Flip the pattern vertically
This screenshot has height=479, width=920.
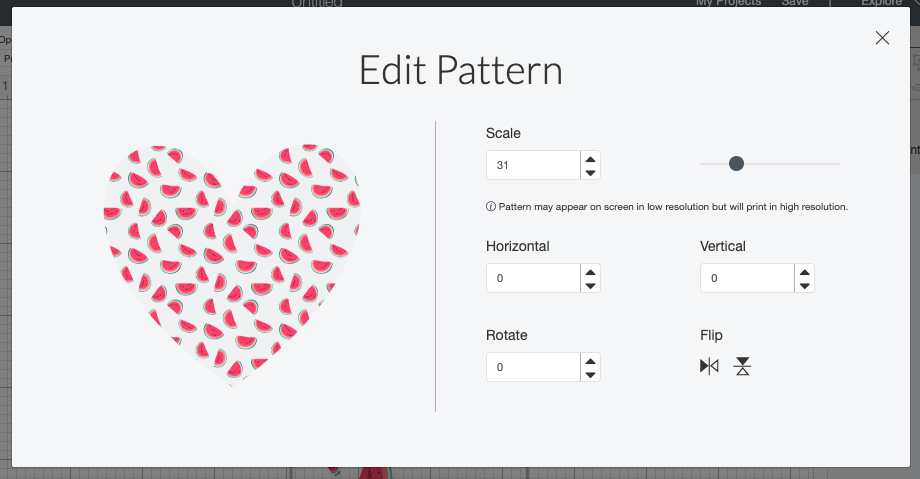[x=742, y=366]
